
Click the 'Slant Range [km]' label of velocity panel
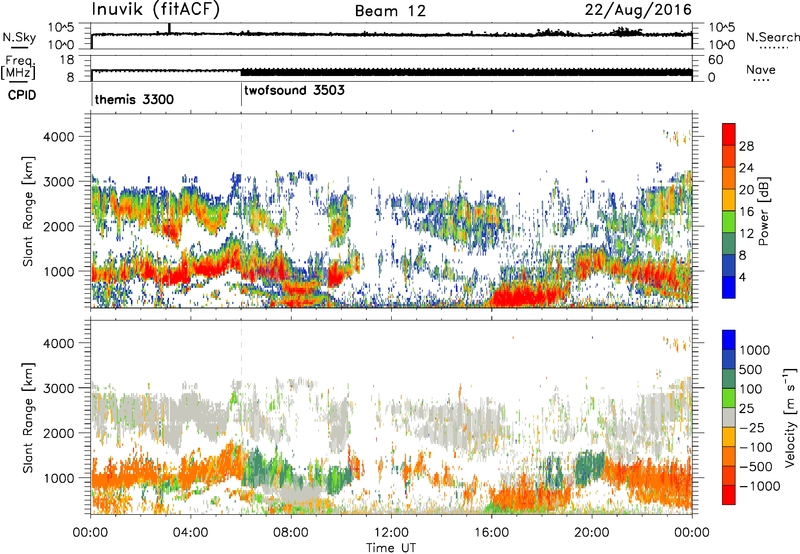click(28, 417)
